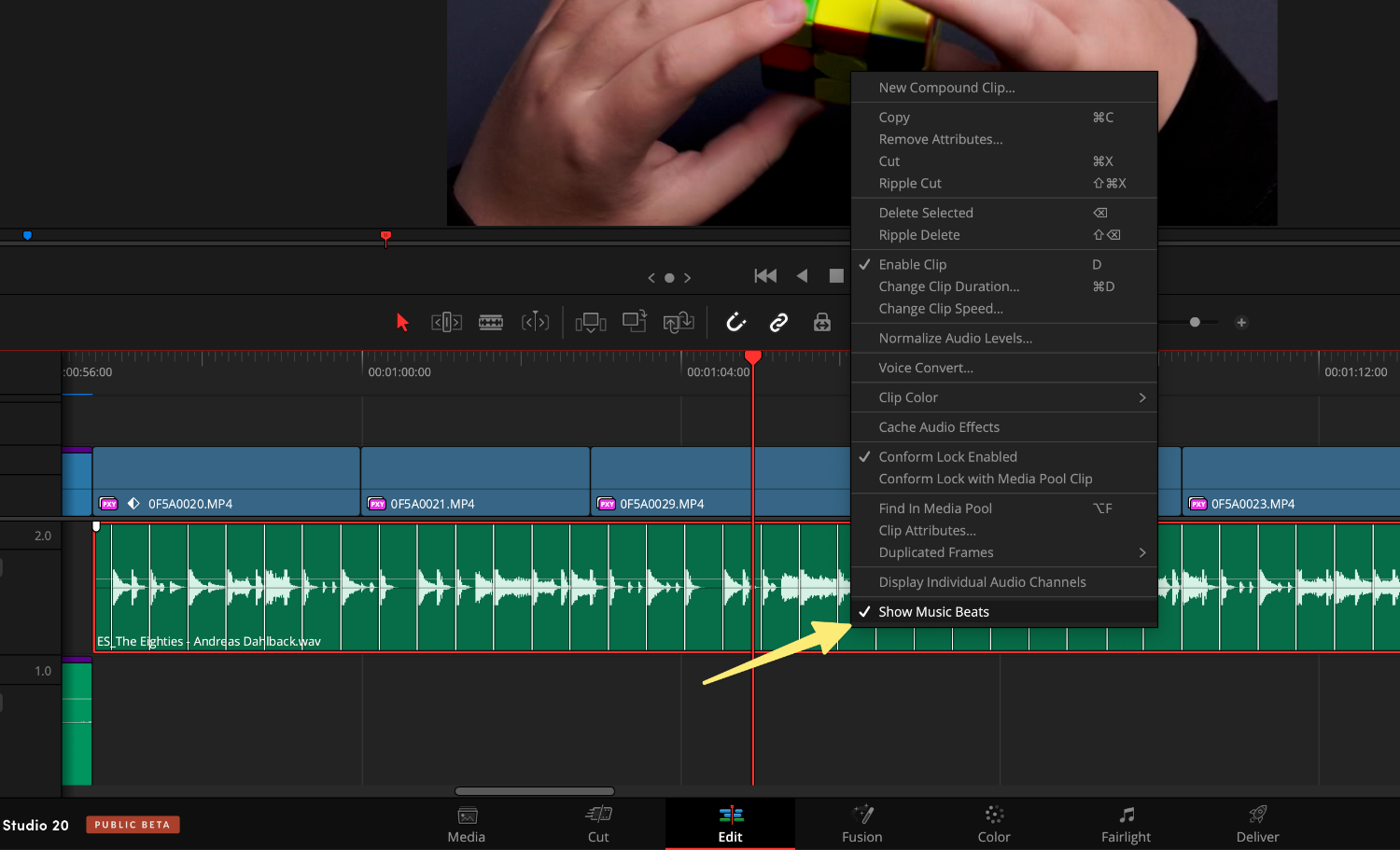Viewport: 1400px width, 850px height.
Task: Select Dynamic Trim Mode
Action: point(535,322)
